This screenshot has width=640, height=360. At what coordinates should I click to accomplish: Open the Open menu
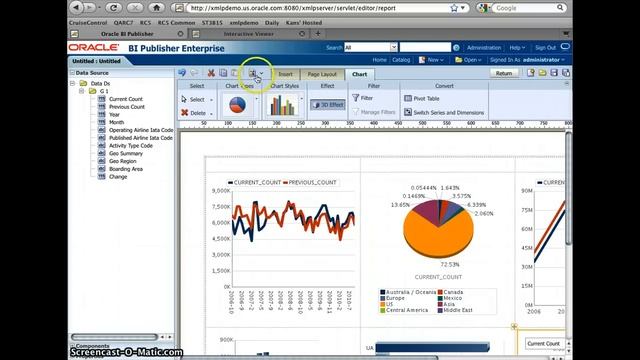(x=469, y=60)
